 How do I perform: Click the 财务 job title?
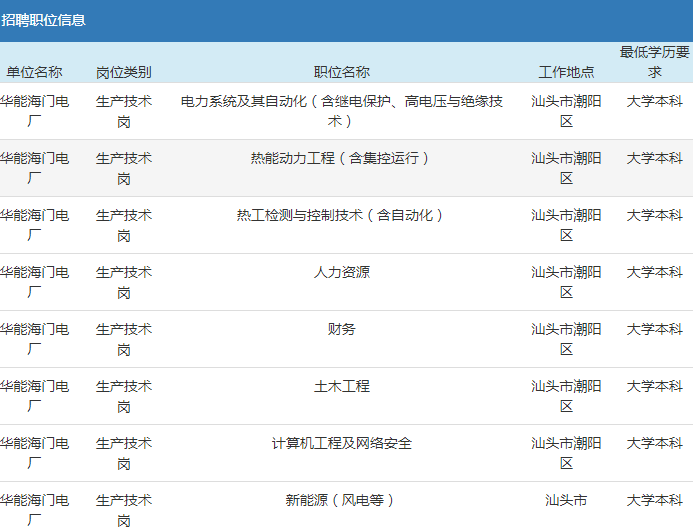pos(342,329)
